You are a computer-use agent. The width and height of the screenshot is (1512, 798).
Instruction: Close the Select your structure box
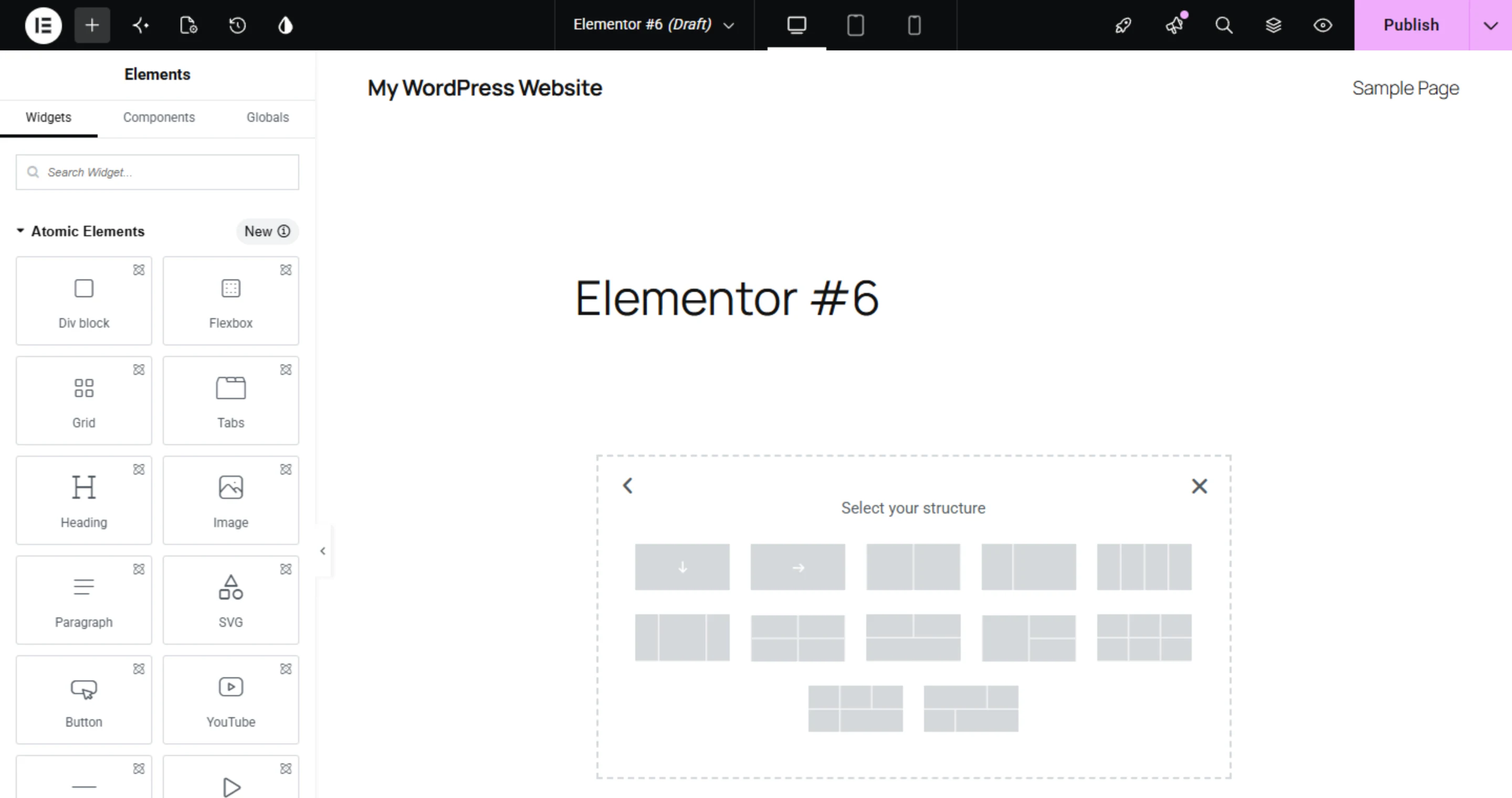coord(1200,486)
